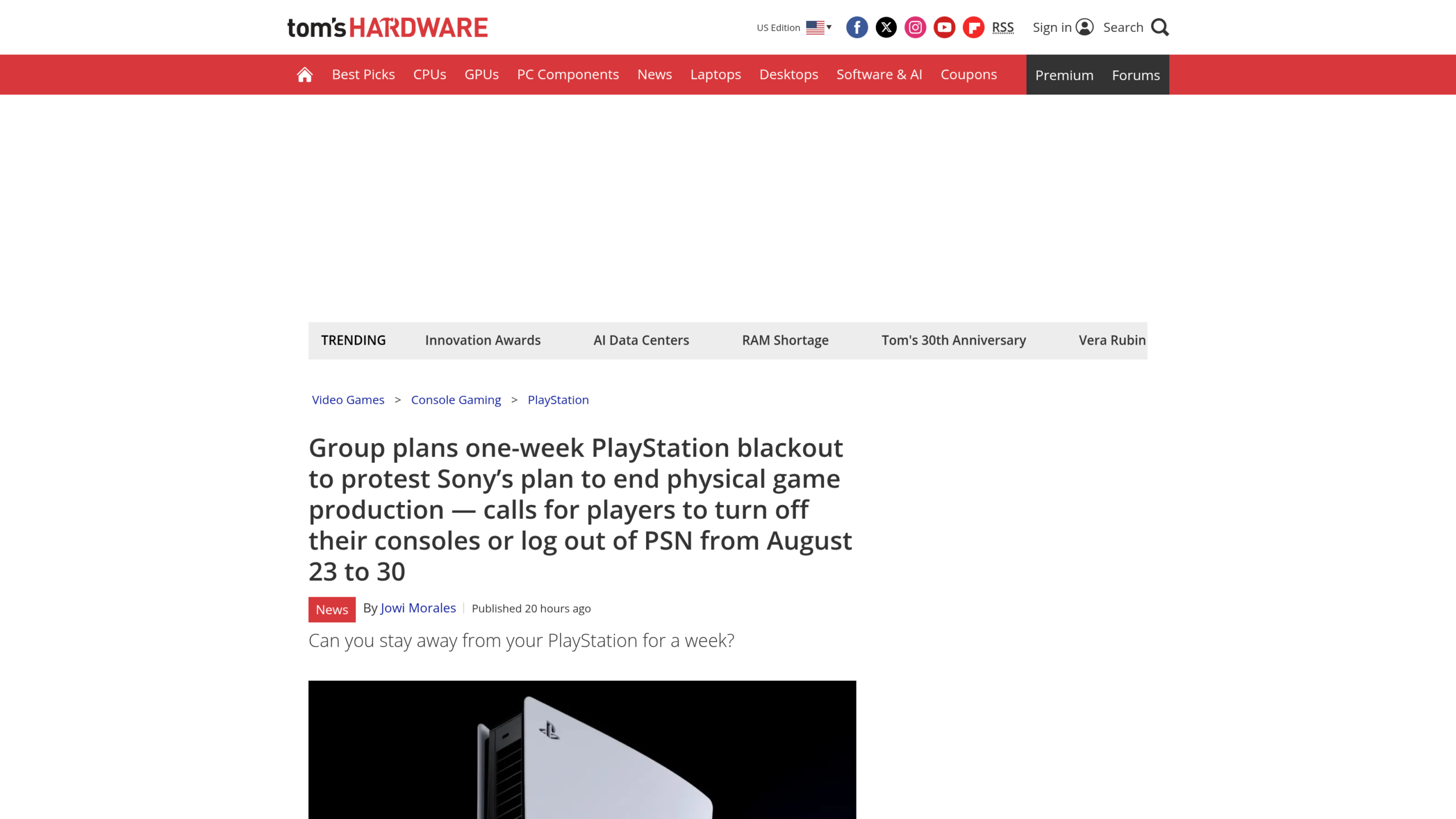Open the PC Components menu
Screen dimensions: 1456x819
click(568, 75)
